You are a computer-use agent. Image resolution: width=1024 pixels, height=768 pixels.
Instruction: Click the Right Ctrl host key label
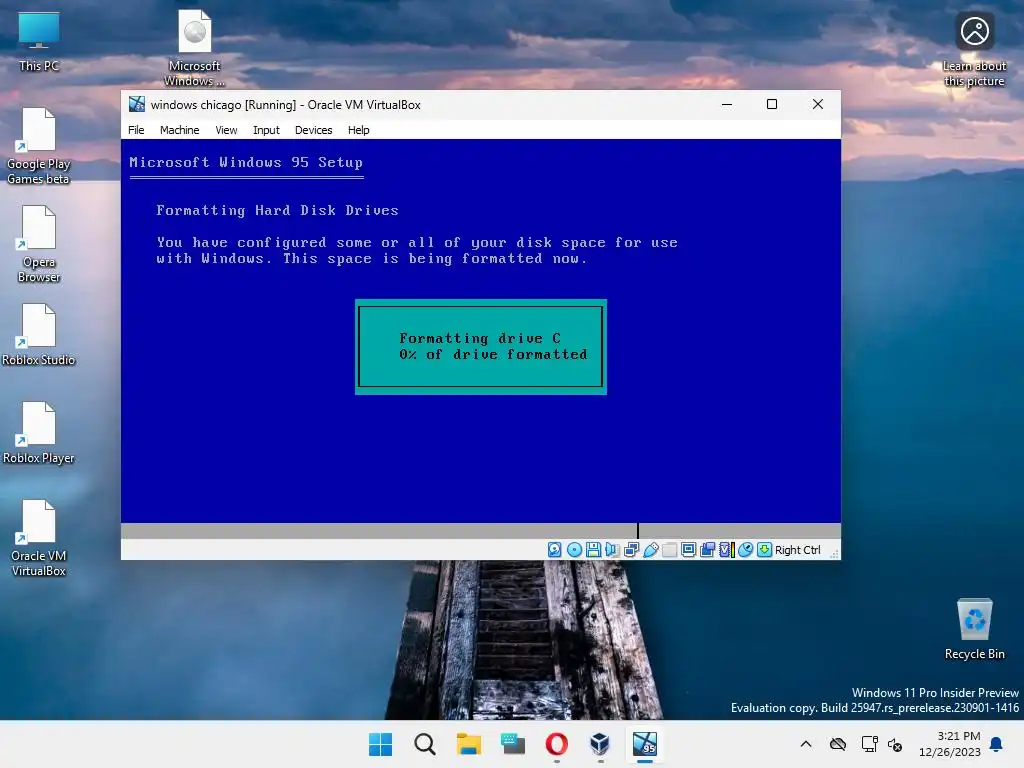click(797, 550)
